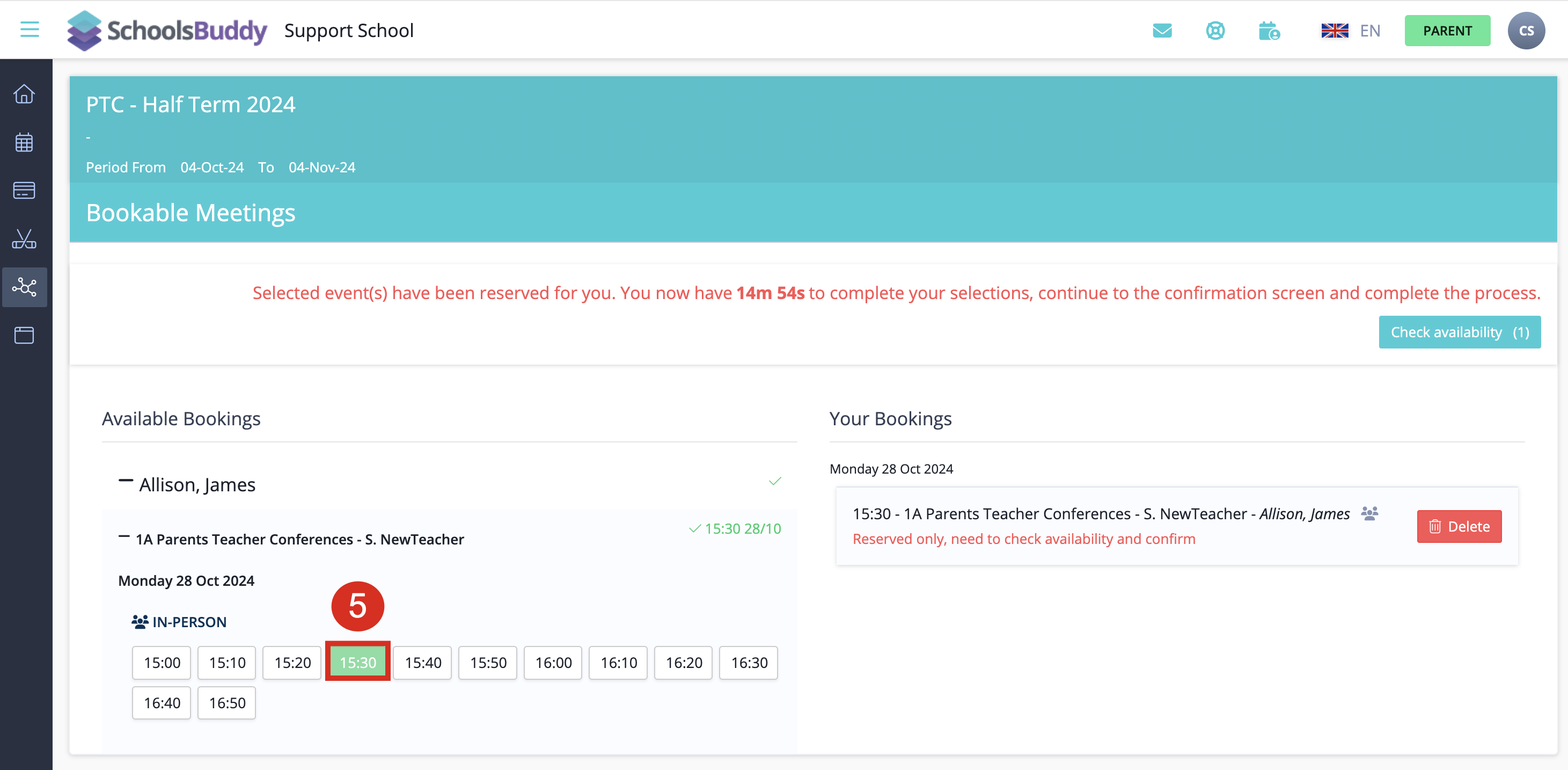
Task: Open the hamburger menu icon
Action: [29, 29]
